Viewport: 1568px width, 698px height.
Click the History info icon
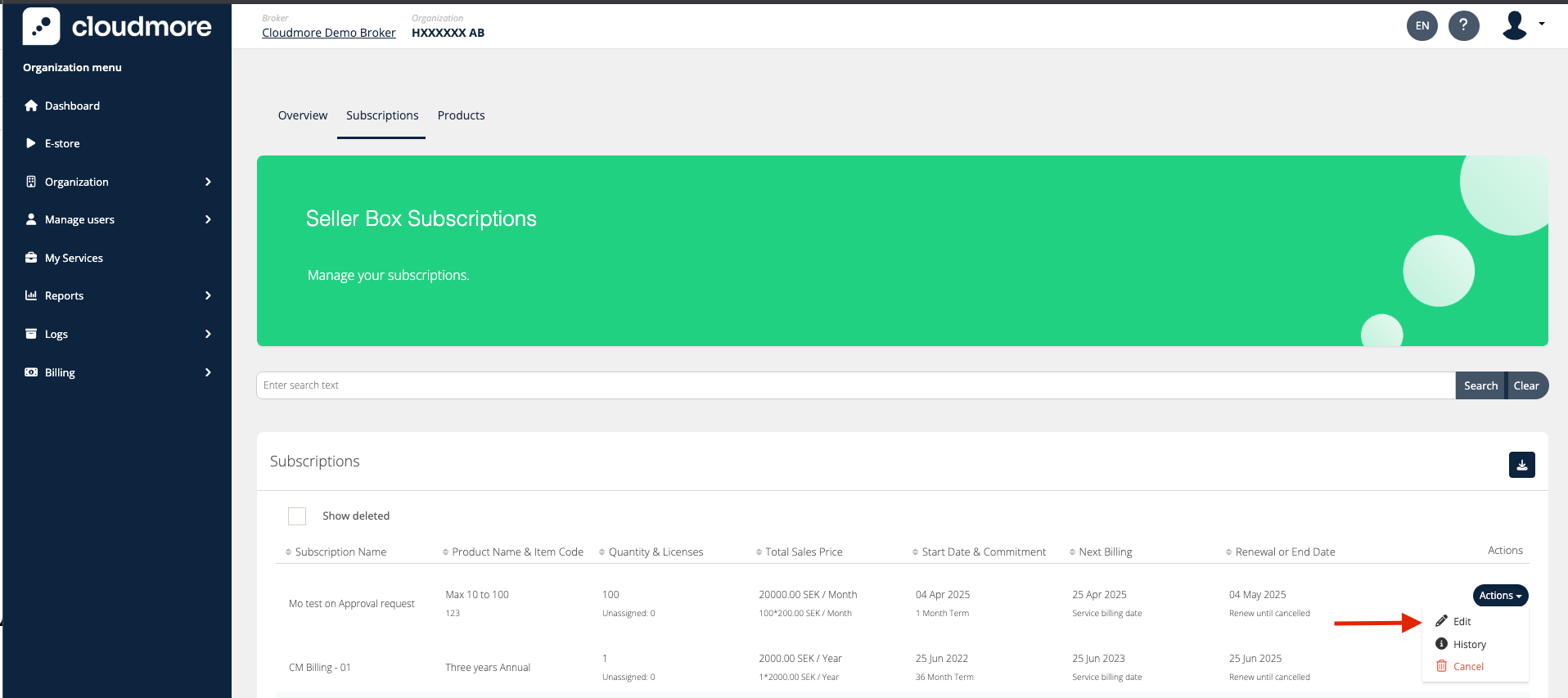click(x=1442, y=644)
